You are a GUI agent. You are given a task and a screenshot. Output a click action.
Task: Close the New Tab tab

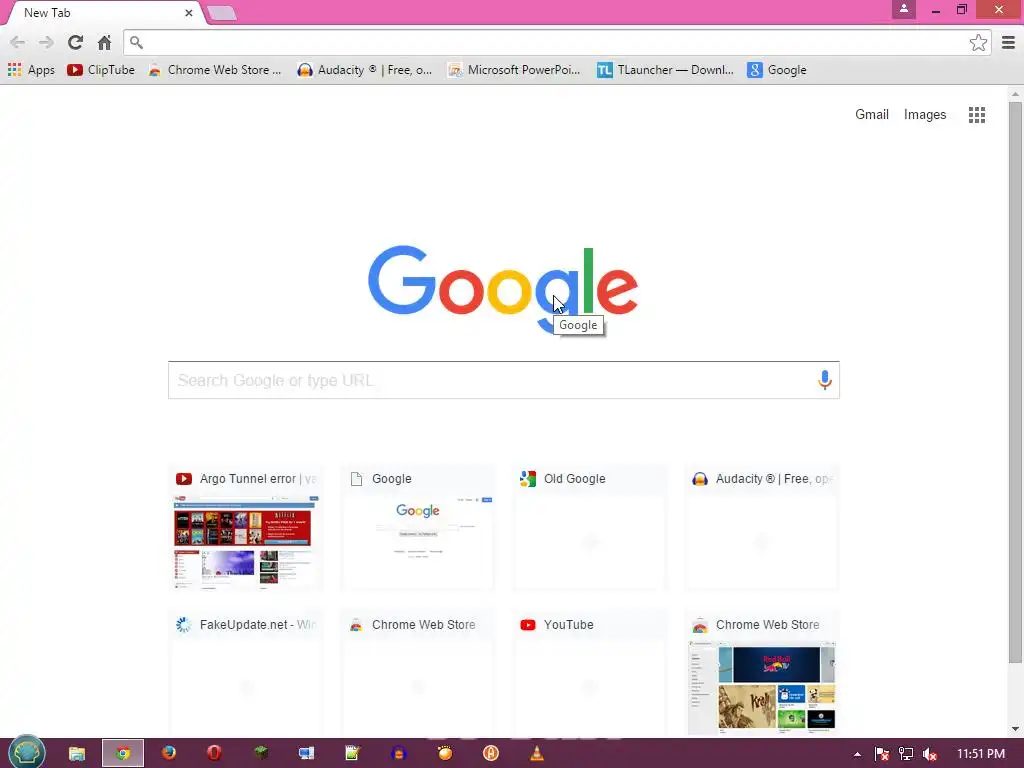click(189, 13)
